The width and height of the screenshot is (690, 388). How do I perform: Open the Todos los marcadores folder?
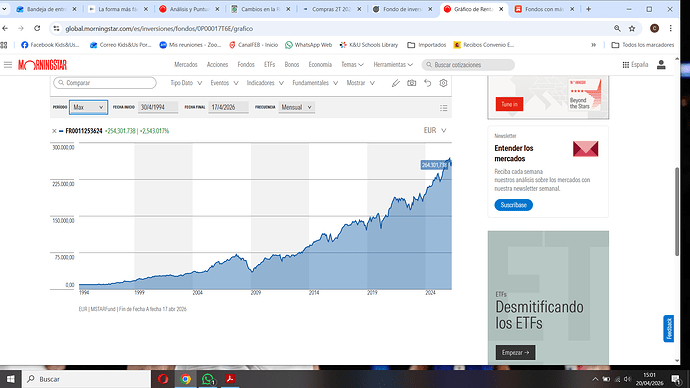tap(642, 45)
